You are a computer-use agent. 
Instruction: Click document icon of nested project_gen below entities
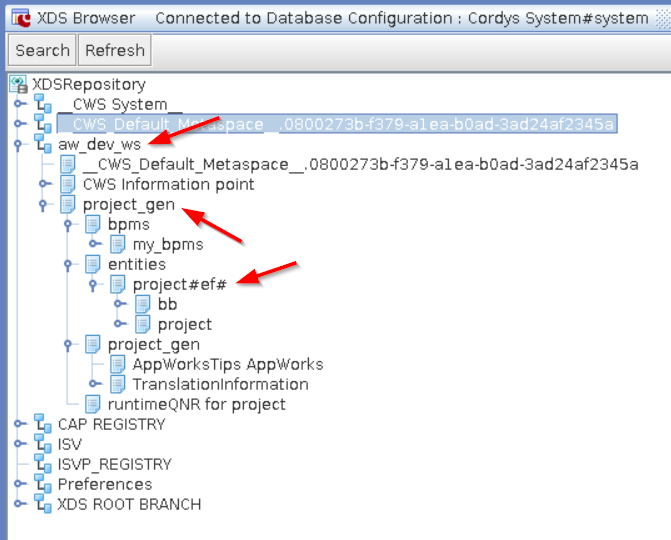93,344
